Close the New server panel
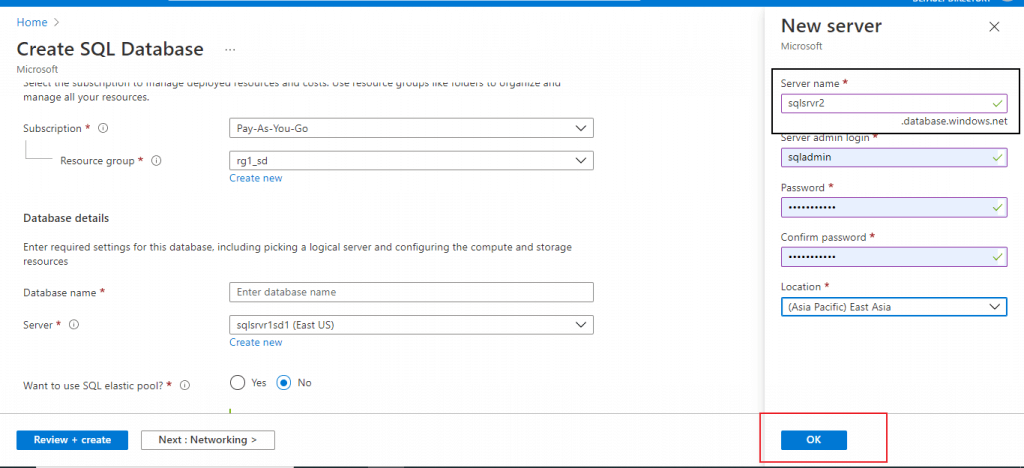 tap(994, 27)
